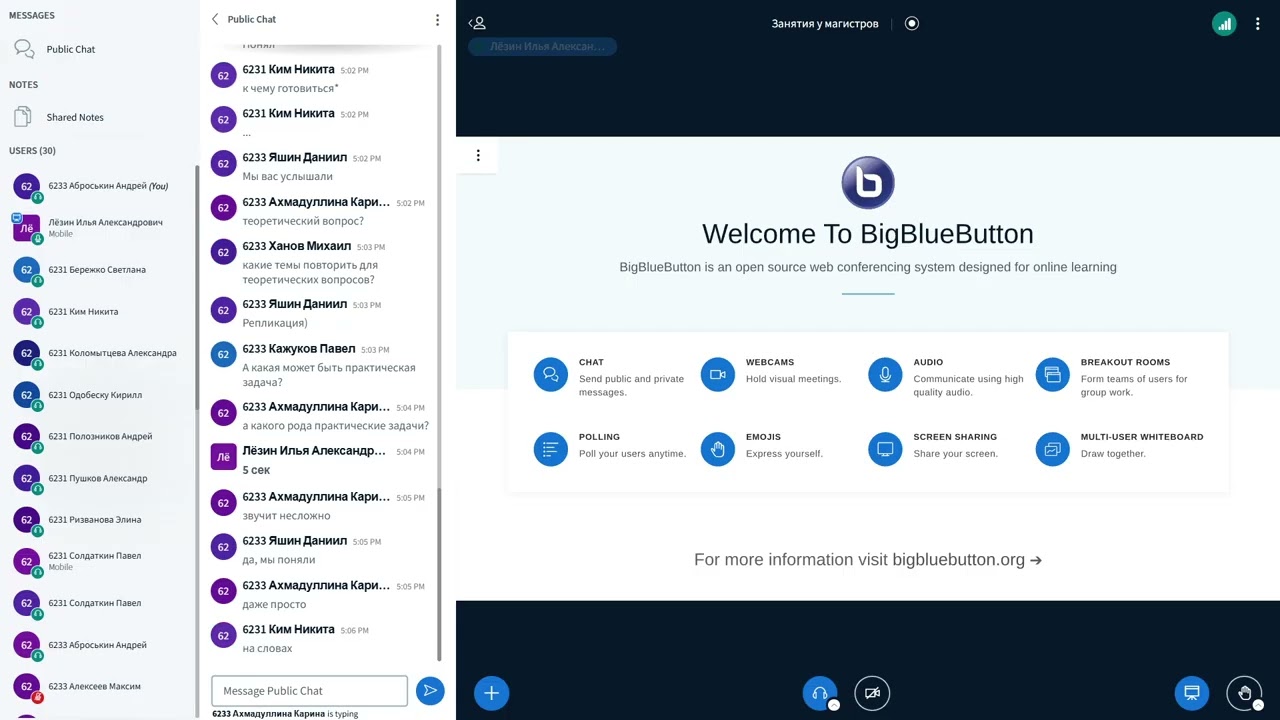Viewport: 1280px width, 720px height.
Task: Open Public Chat in the messages sidebar
Action: point(98,49)
